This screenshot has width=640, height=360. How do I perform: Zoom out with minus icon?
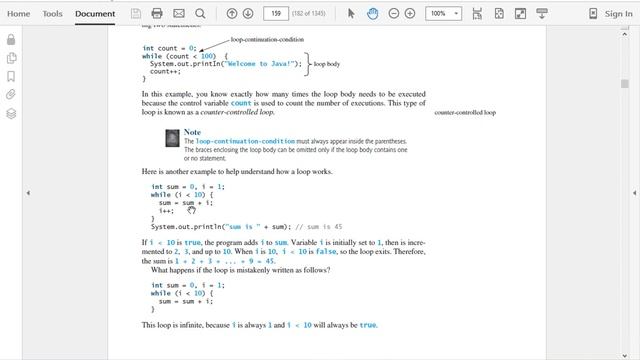click(x=393, y=13)
